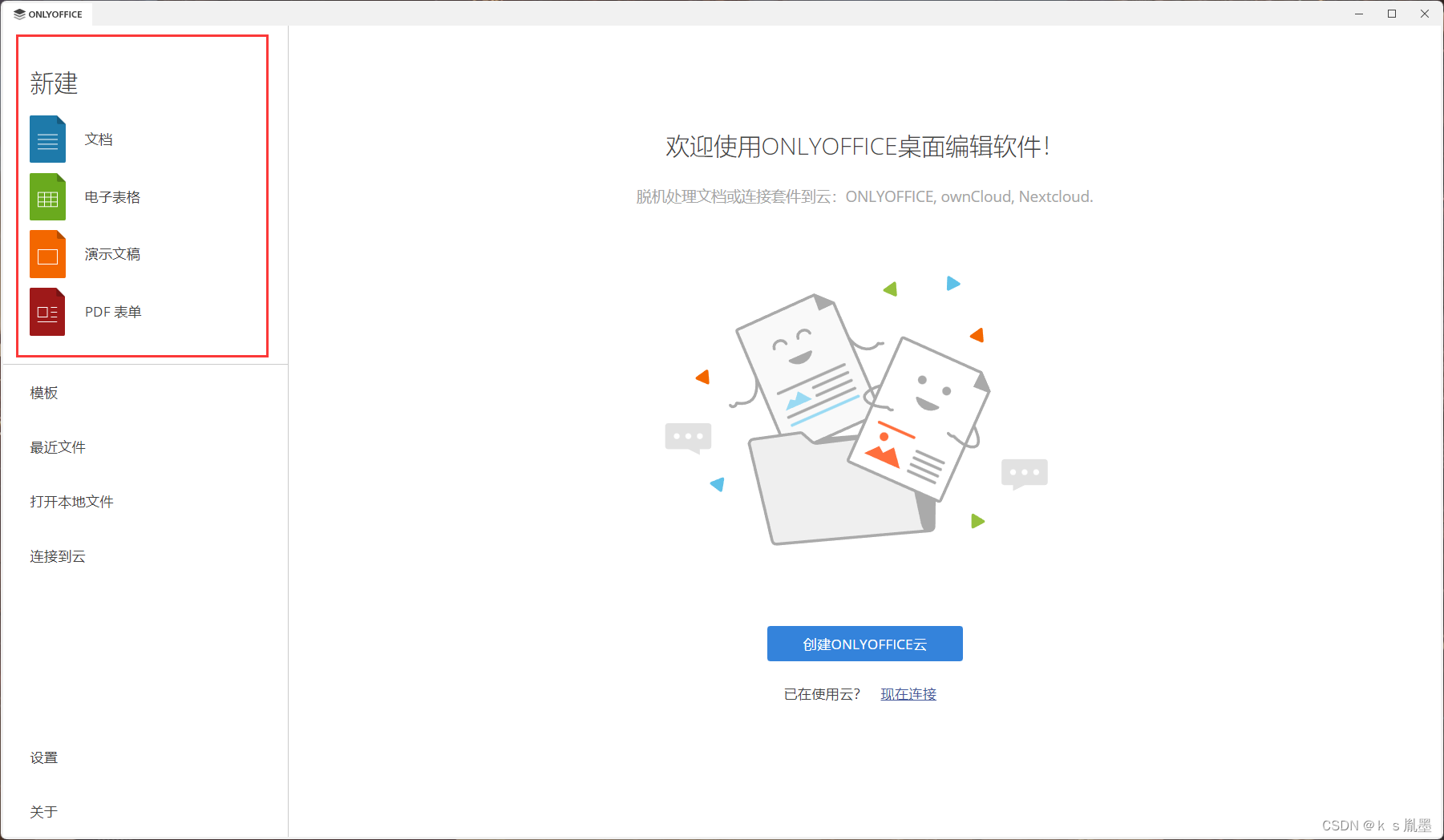Screen dimensions: 1444x840
Task: Create a new 演示文稿 presentation
Action: 112,254
